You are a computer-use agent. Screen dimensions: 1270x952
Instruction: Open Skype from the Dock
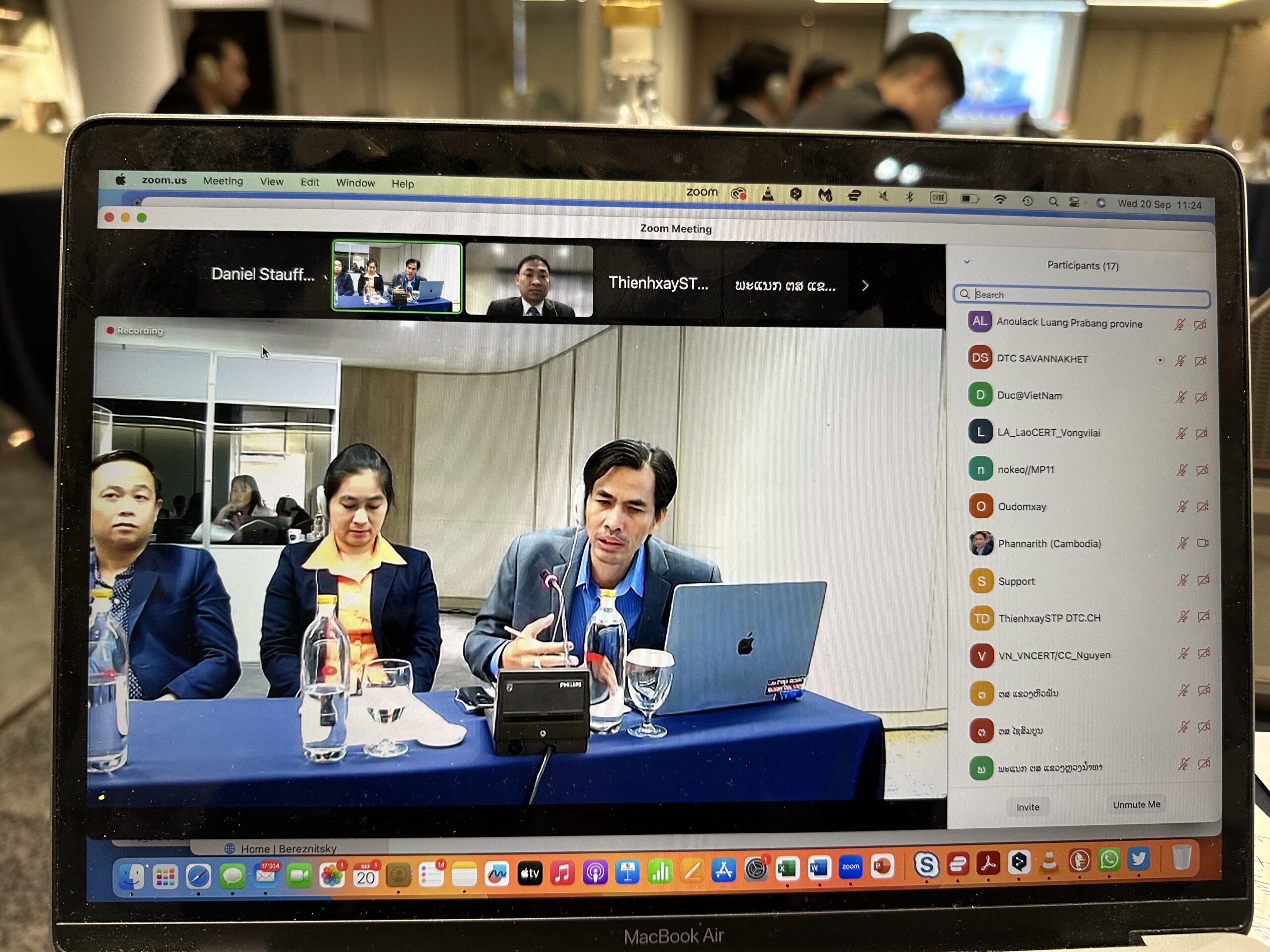[x=926, y=865]
